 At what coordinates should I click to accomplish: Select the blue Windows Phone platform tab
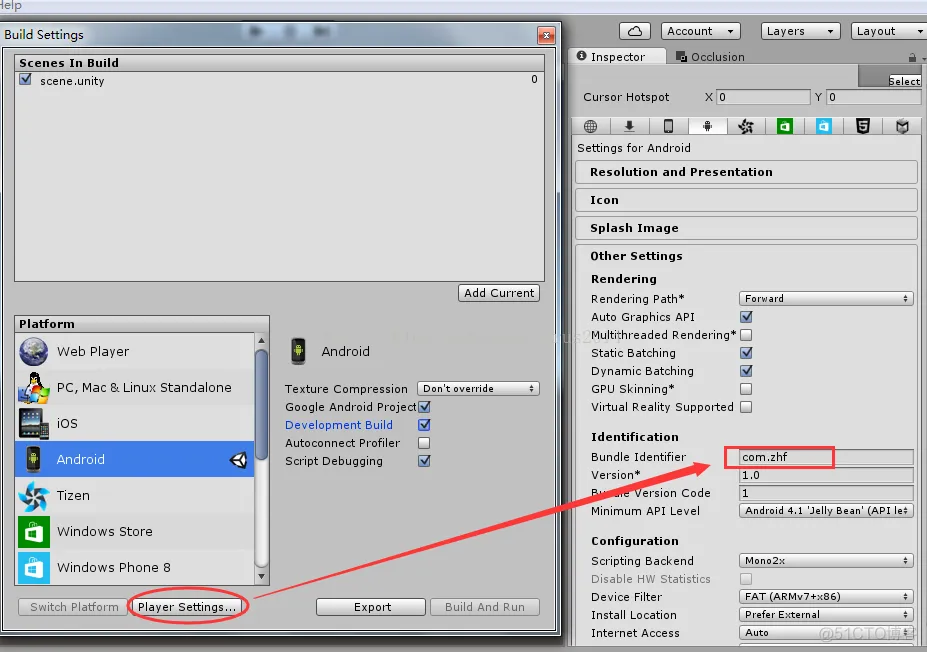click(x=824, y=126)
